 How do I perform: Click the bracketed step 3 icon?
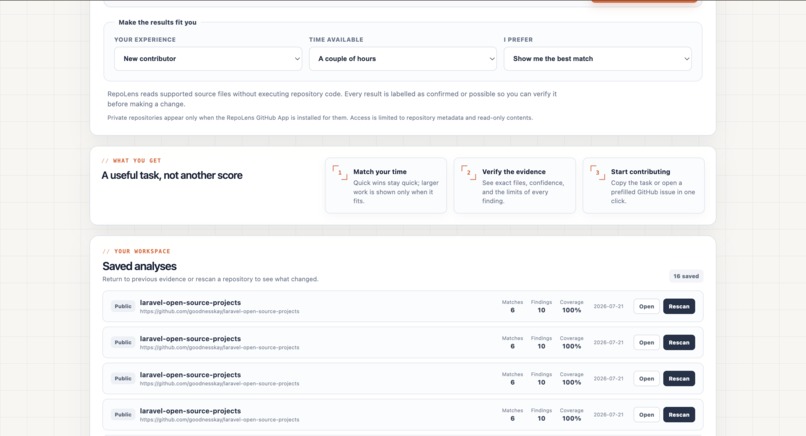(597, 172)
